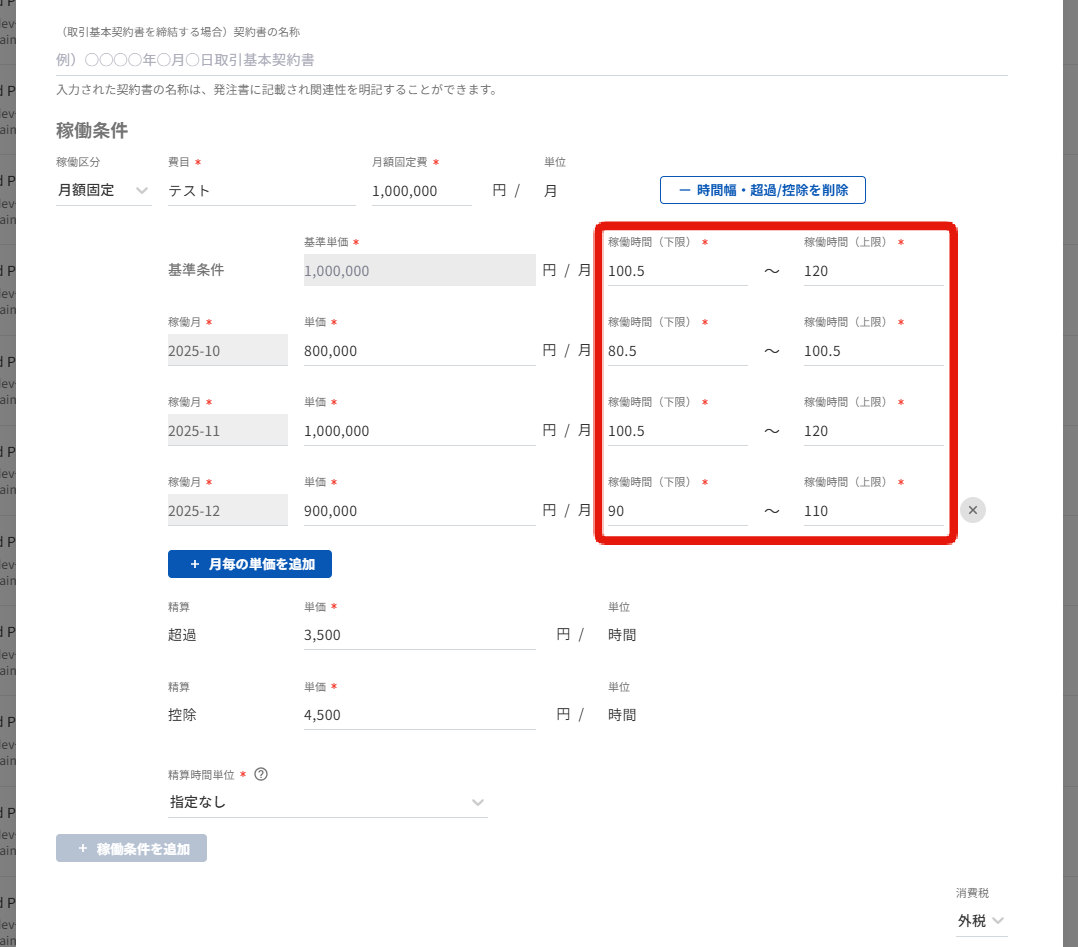1078x947 pixels.
Task: Edit the 2025-12 単価 field showing 900,000
Action: 419,511
